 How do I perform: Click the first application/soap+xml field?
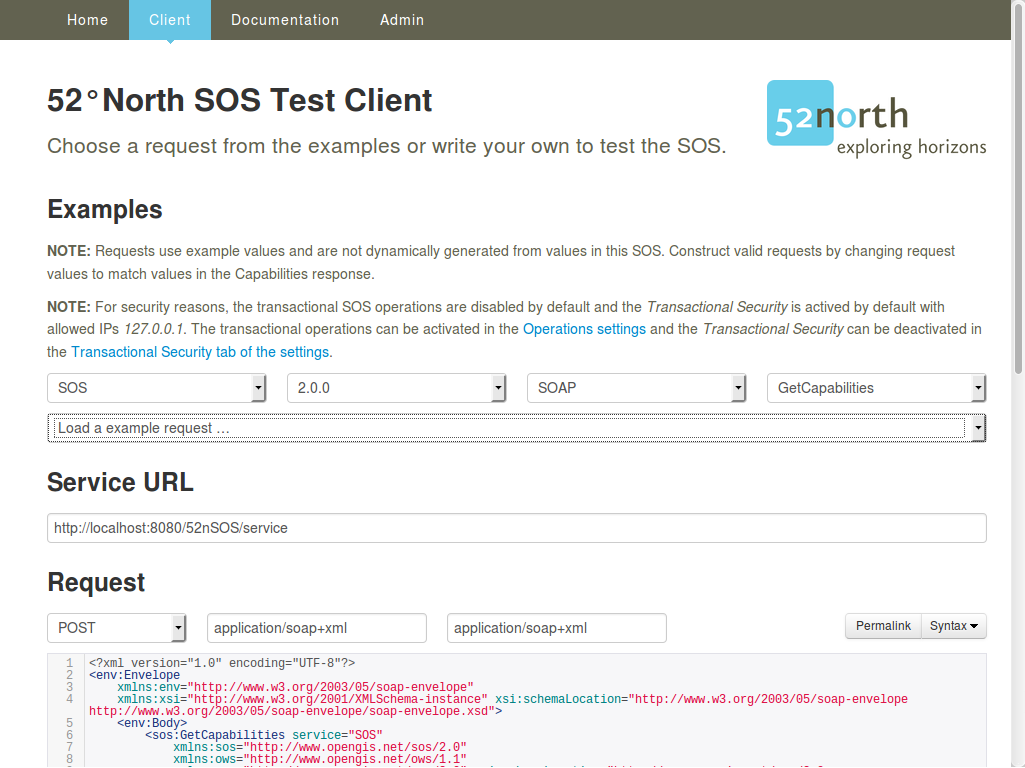317,628
